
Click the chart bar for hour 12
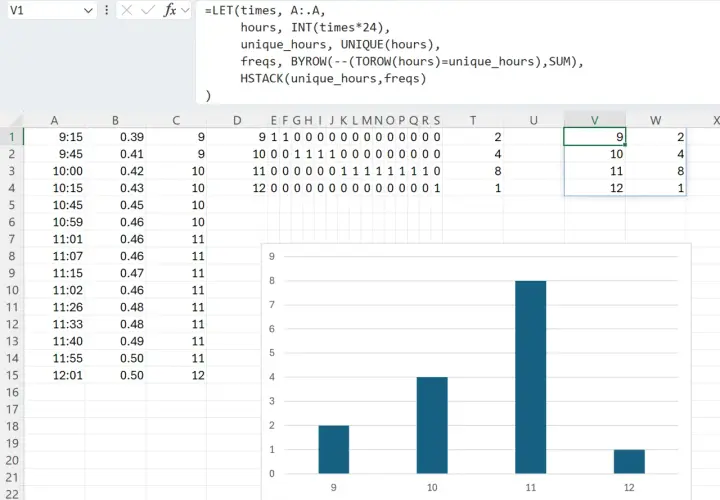(629, 461)
